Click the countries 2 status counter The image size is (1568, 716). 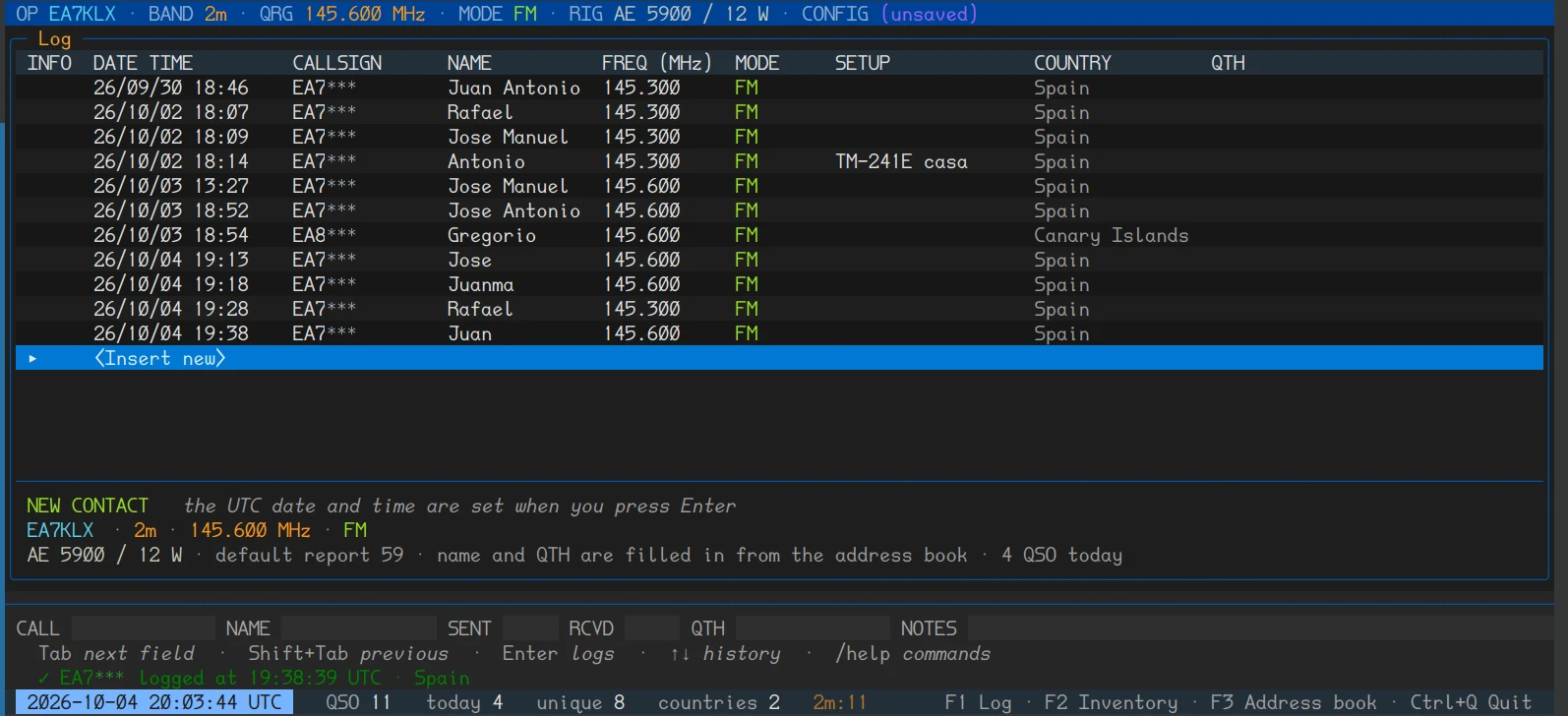click(719, 702)
